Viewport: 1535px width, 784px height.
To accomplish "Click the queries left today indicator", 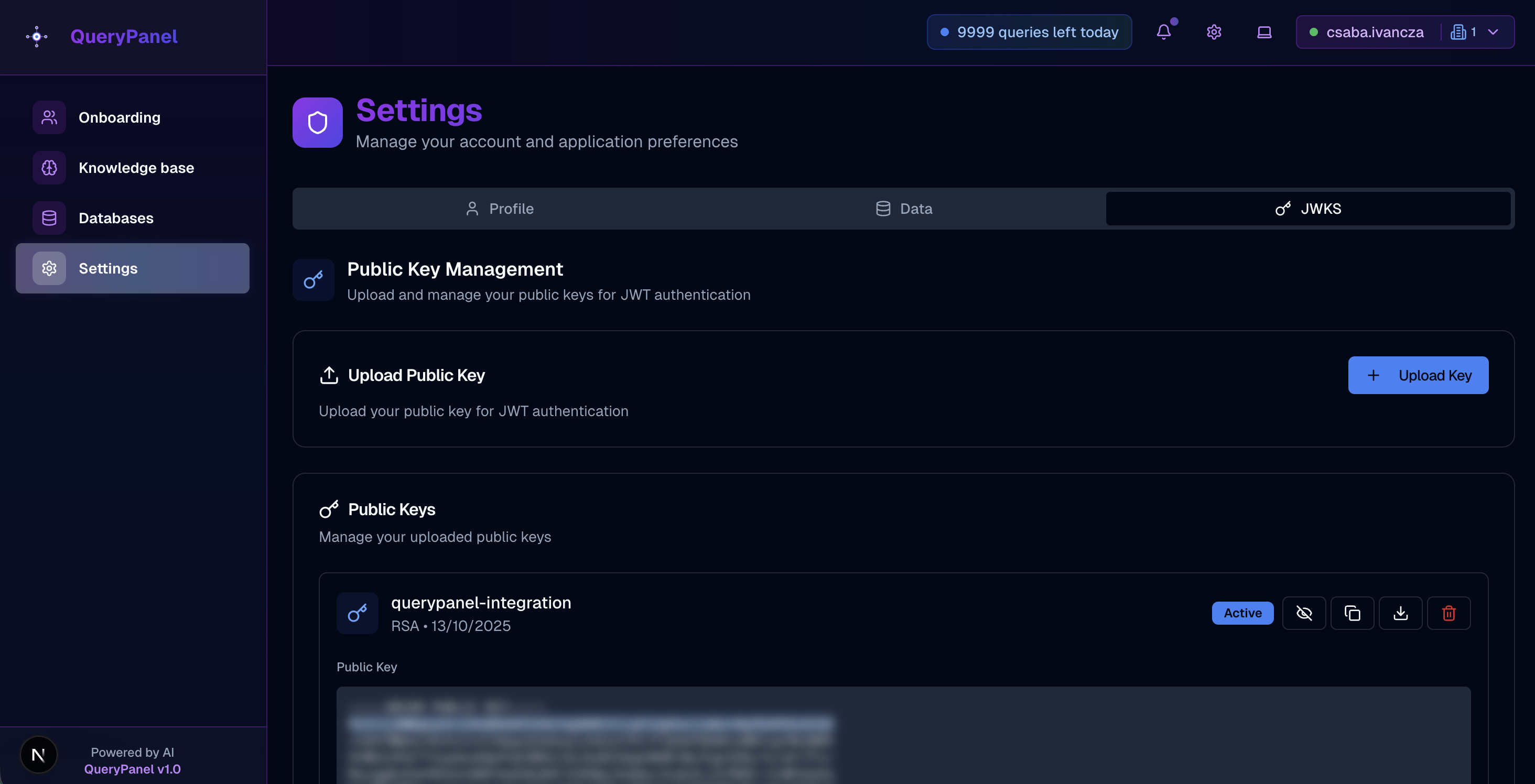I will coord(1029,32).
